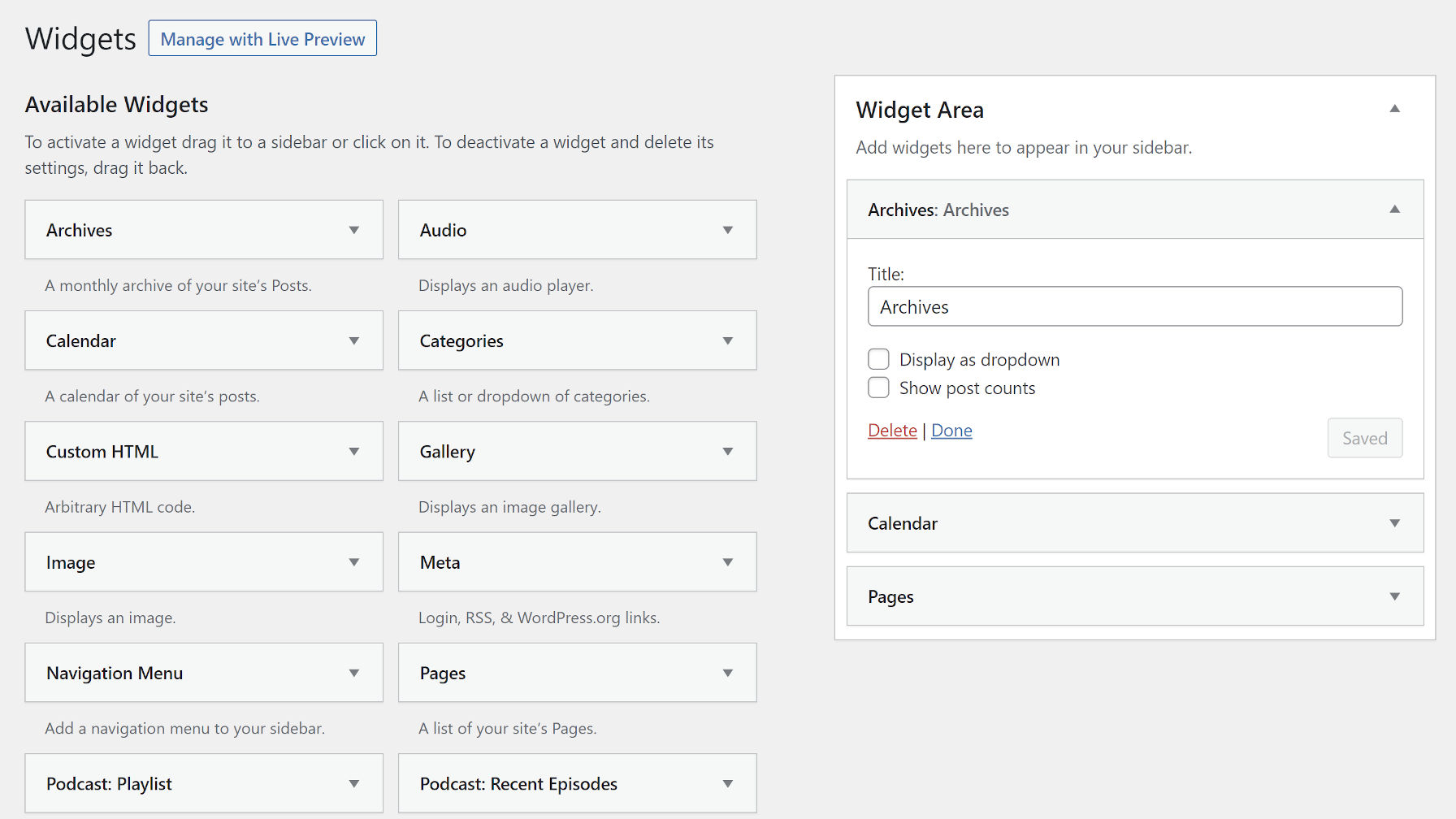Expand the Custom HTML widget
Image resolution: width=1456 pixels, height=819 pixels.
354,451
